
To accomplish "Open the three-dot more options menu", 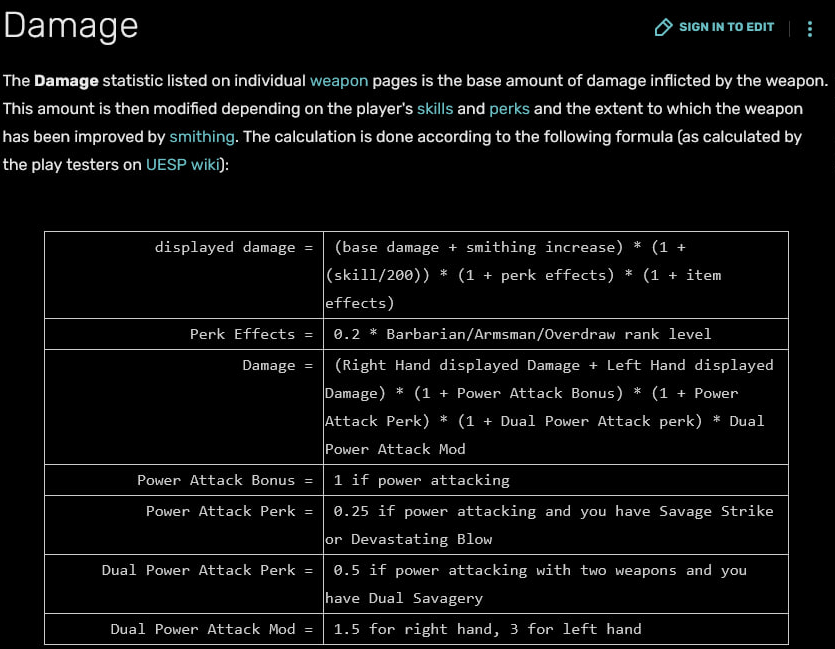I will pyautogui.click(x=810, y=29).
